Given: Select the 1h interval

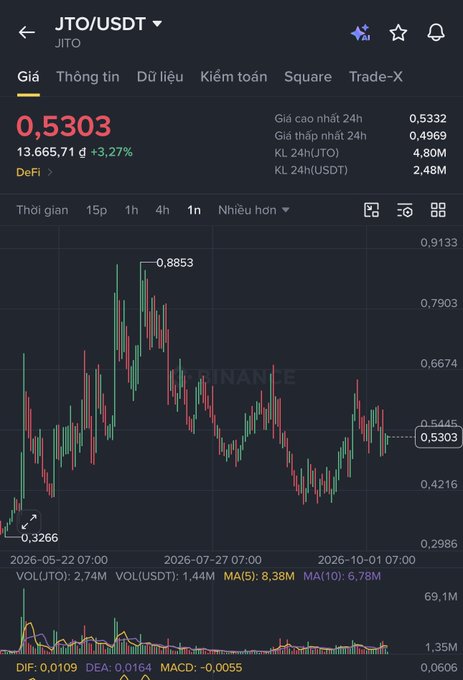Looking at the screenshot, I should coord(131,210).
